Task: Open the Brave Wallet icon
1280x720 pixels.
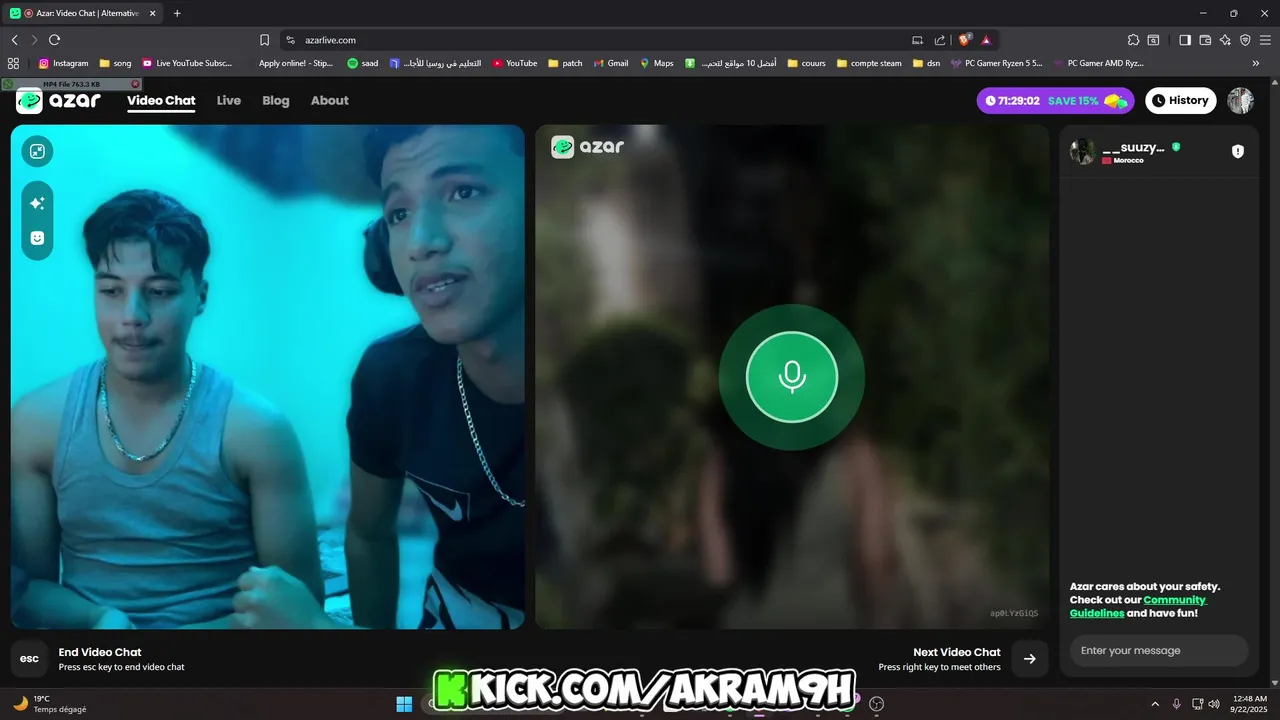Action: [1205, 40]
